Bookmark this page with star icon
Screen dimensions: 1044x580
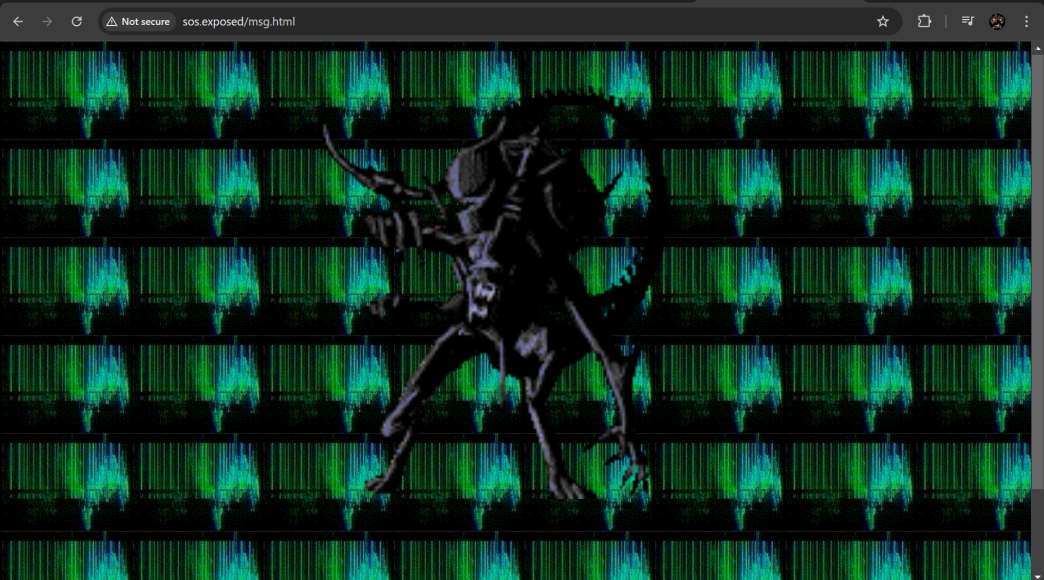pos(883,21)
